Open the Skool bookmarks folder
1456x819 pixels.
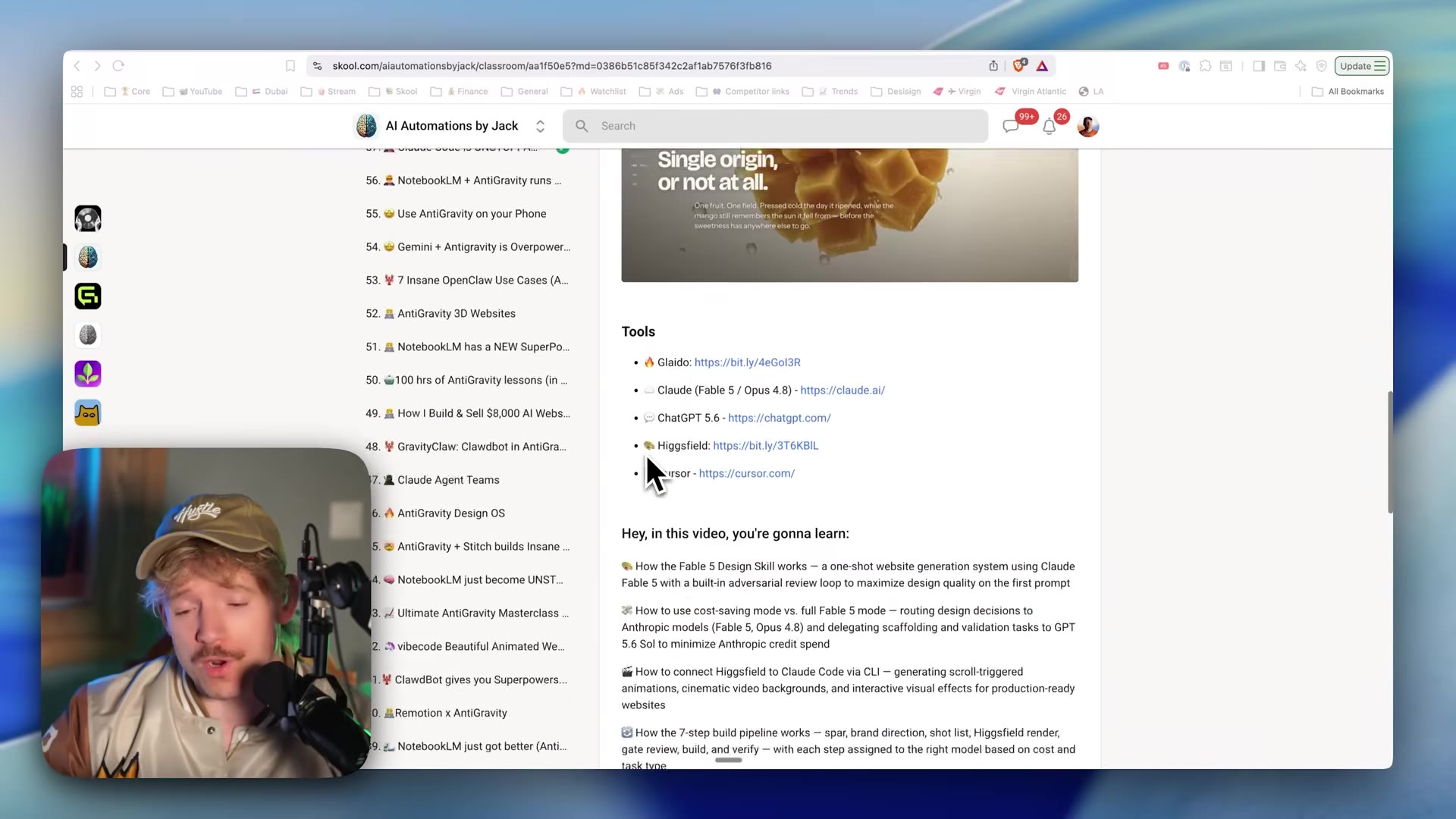tap(393, 92)
